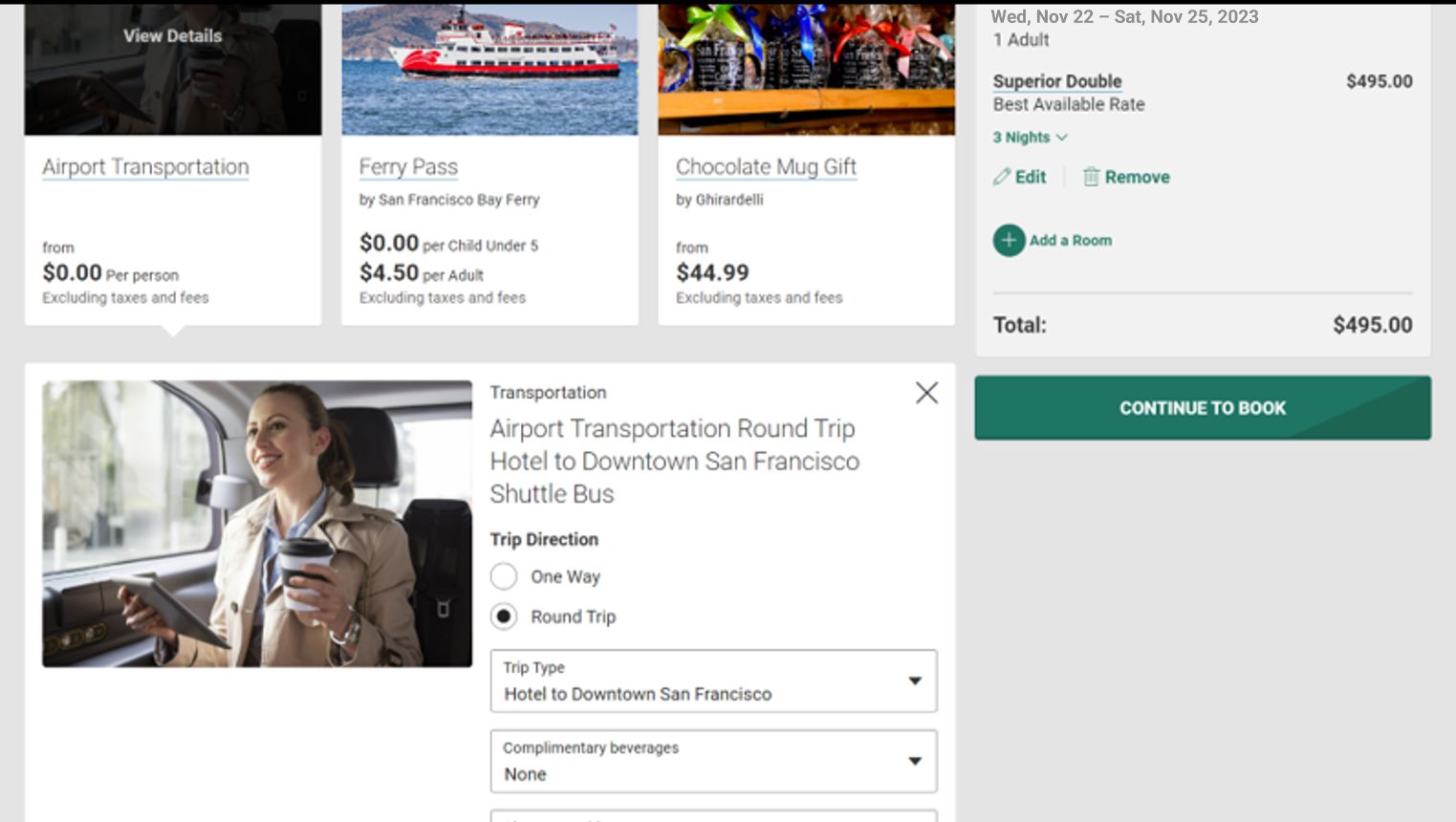
Task: Click the chocolate gift thumbnail image
Action: 806,67
